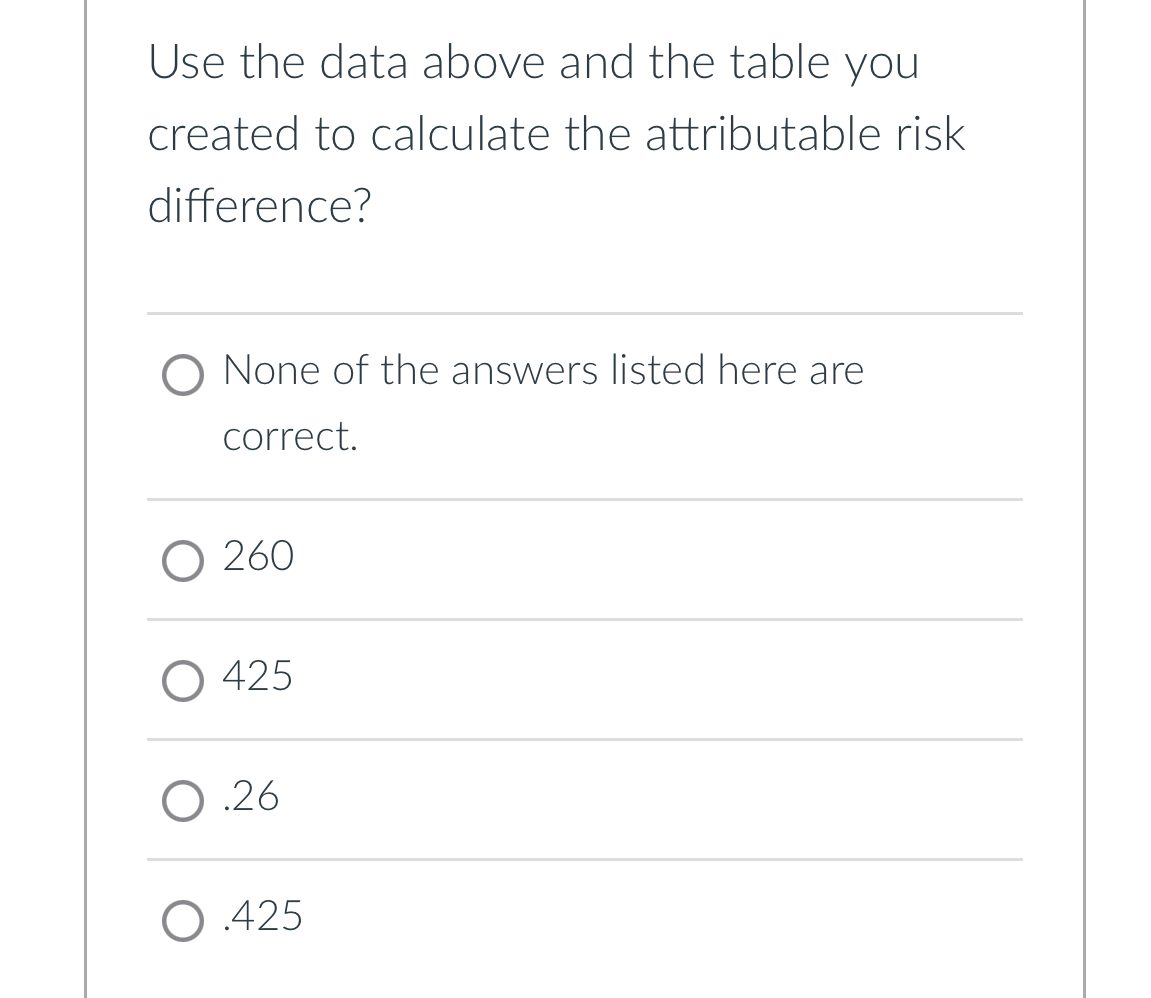Screen dimensions: 1151x998
Task: Click the '425' answer label text
Action: (258, 677)
